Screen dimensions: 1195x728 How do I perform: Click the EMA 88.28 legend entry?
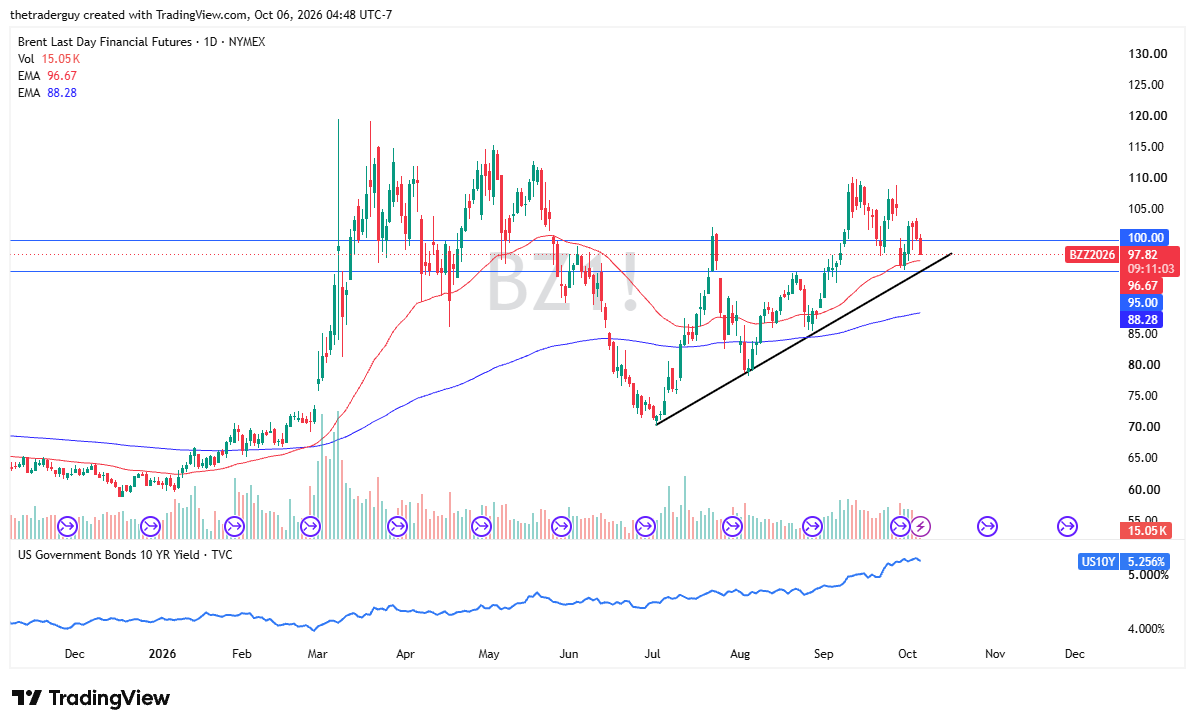pos(47,92)
